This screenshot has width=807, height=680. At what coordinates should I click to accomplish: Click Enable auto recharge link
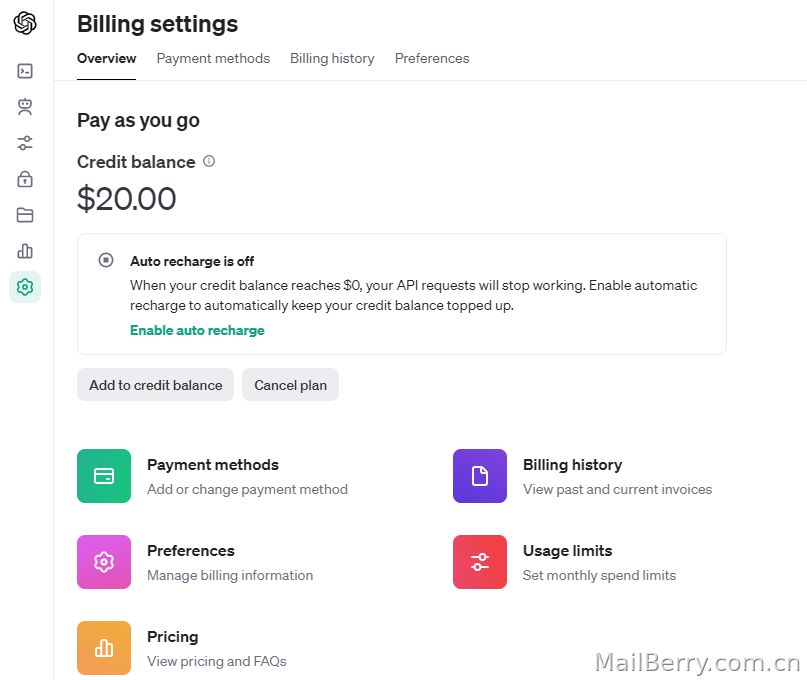click(x=197, y=330)
